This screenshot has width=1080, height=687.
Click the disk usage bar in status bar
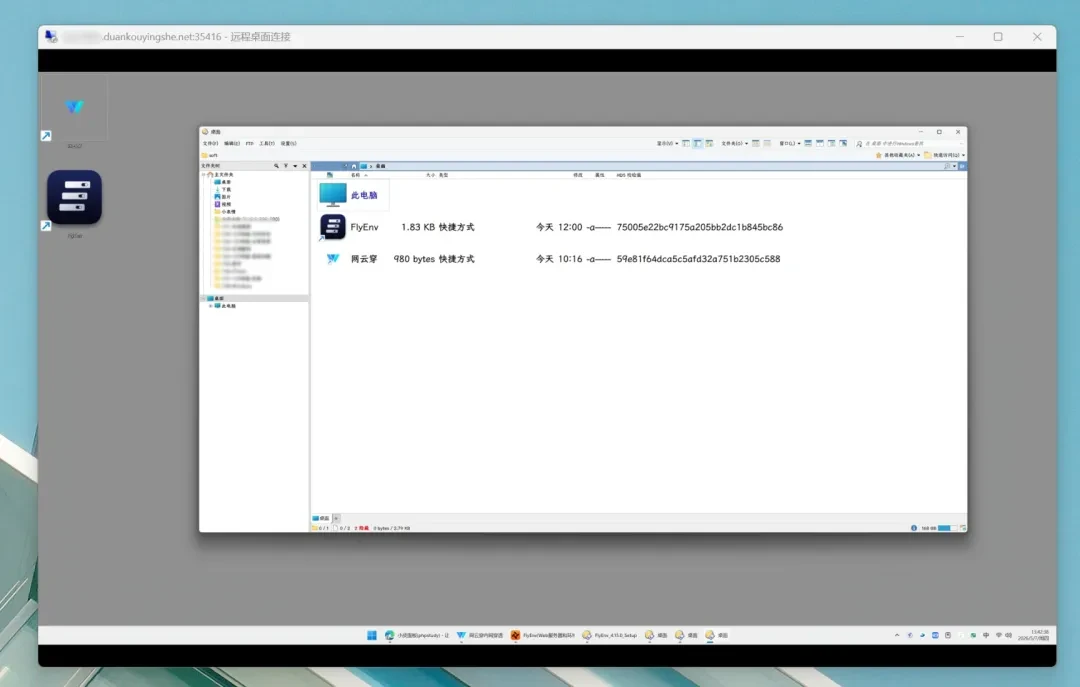pos(947,528)
